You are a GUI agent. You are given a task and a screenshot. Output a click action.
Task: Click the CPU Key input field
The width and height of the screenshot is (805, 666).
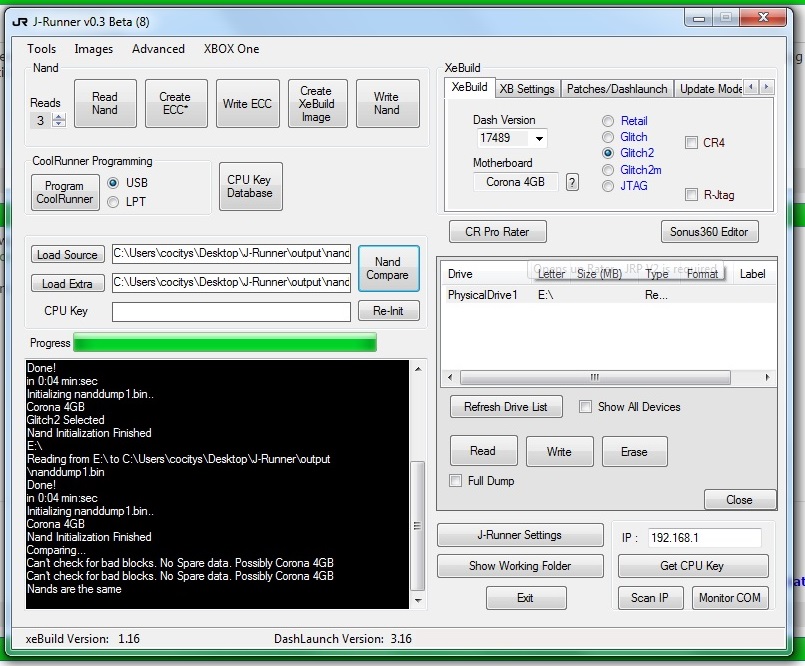pos(232,311)
